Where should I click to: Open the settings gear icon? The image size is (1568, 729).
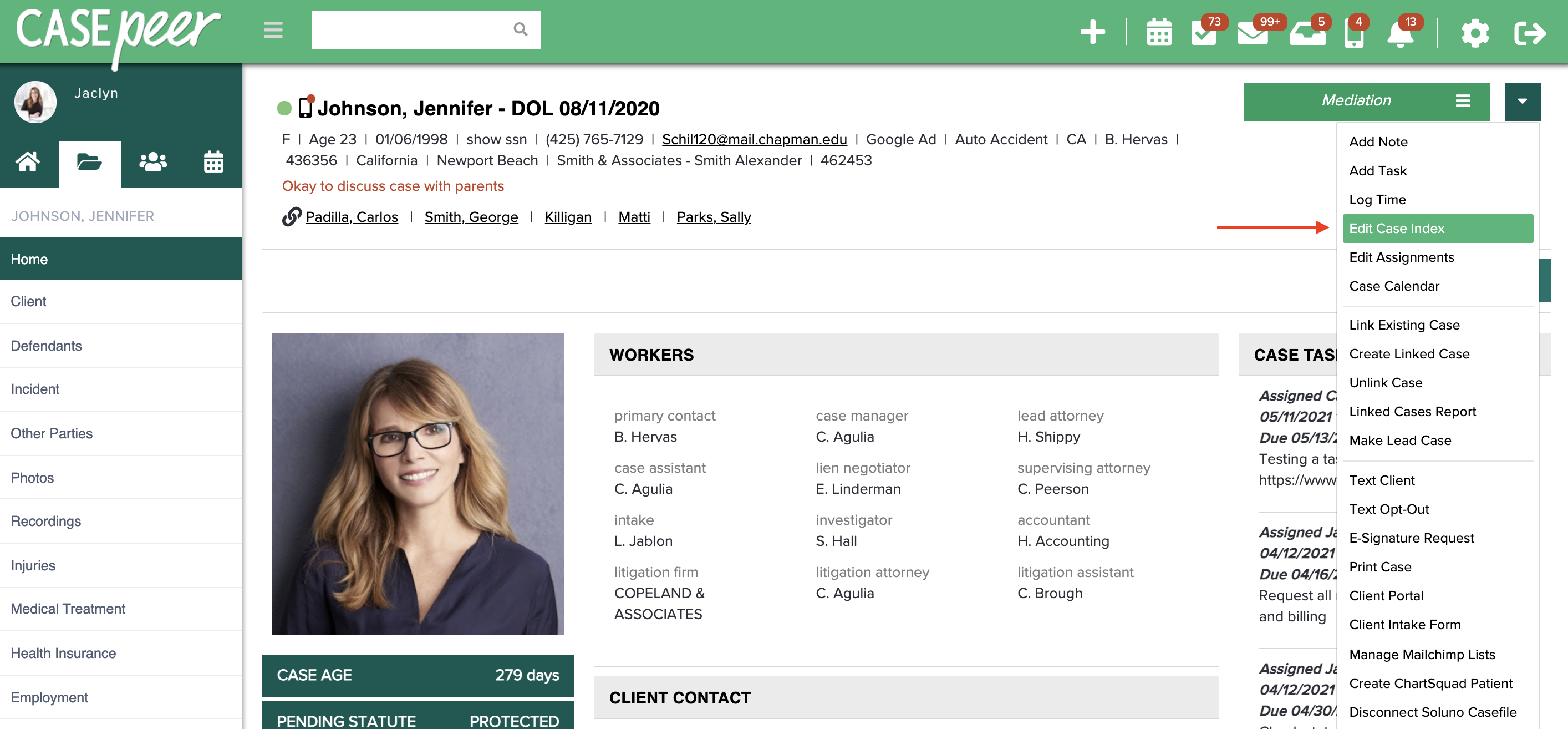click(1475, 33)
